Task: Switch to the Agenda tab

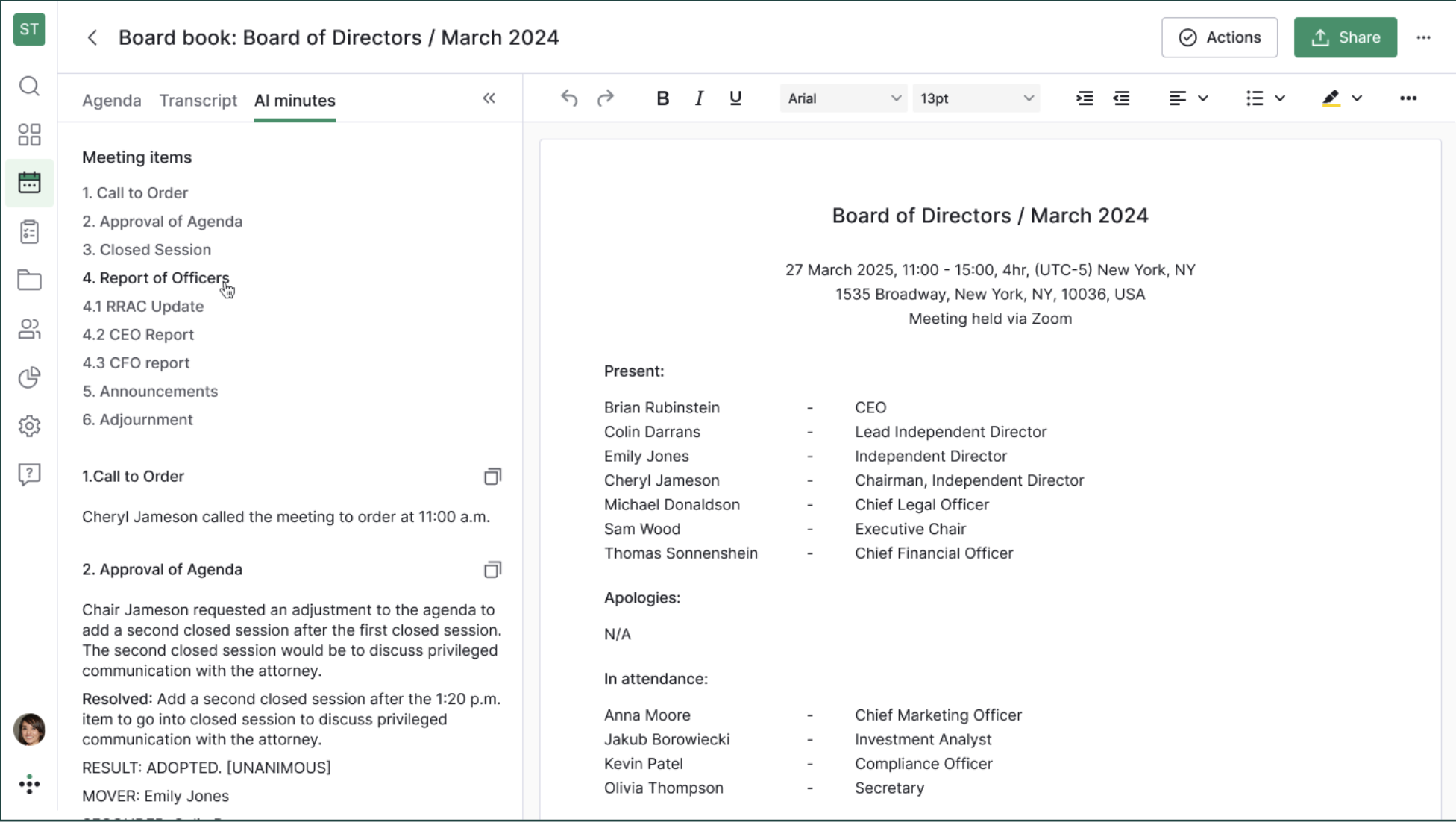Action: click(x=111, y=101)
